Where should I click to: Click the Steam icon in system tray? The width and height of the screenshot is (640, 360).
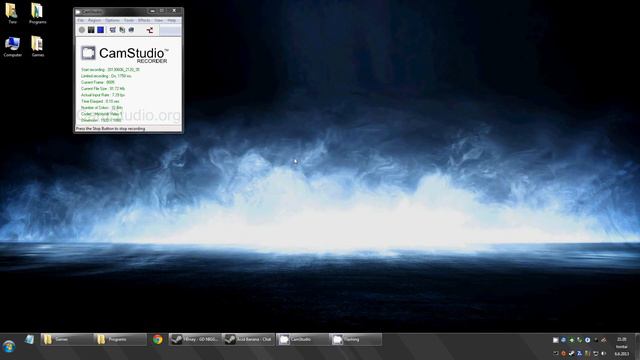click(571, 353)
